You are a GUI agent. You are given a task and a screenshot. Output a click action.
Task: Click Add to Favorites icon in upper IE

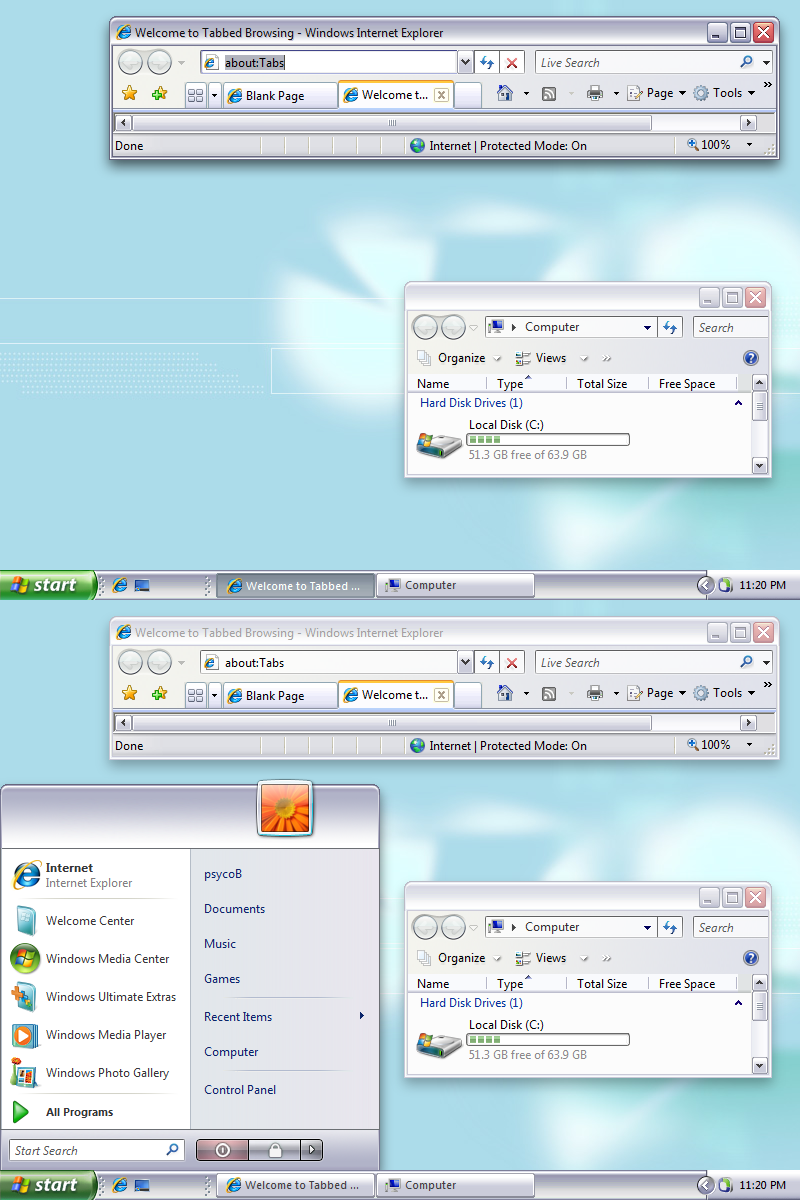pyautogui.click(x=159, y=94)
